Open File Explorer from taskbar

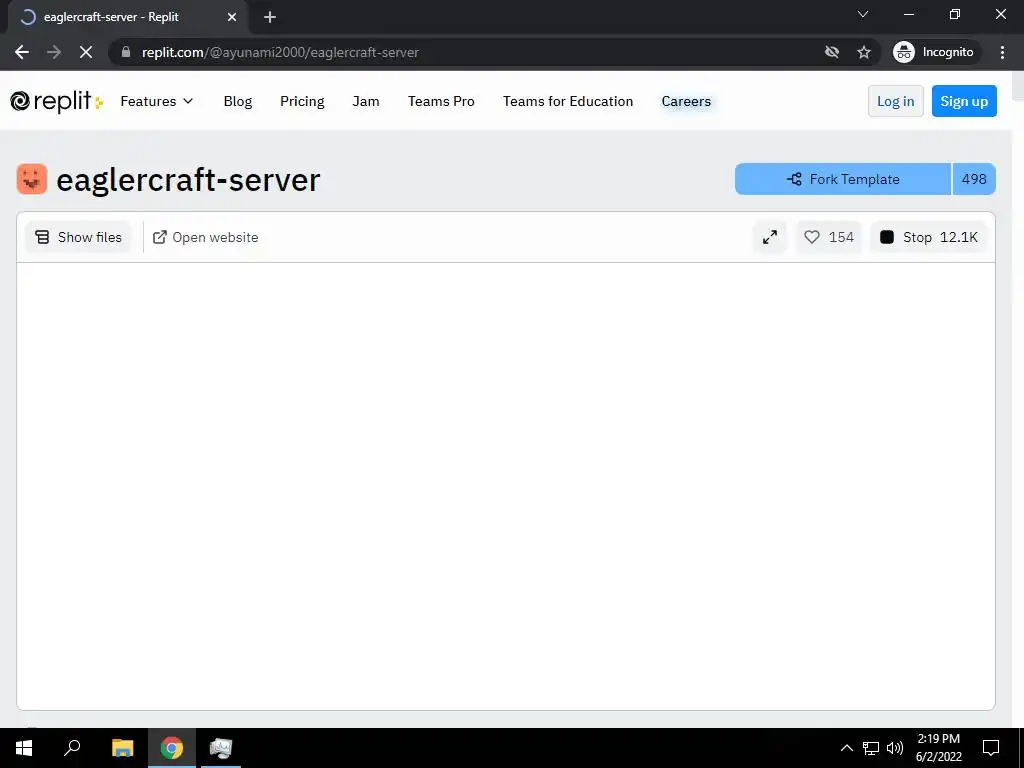tap(122, 748)
